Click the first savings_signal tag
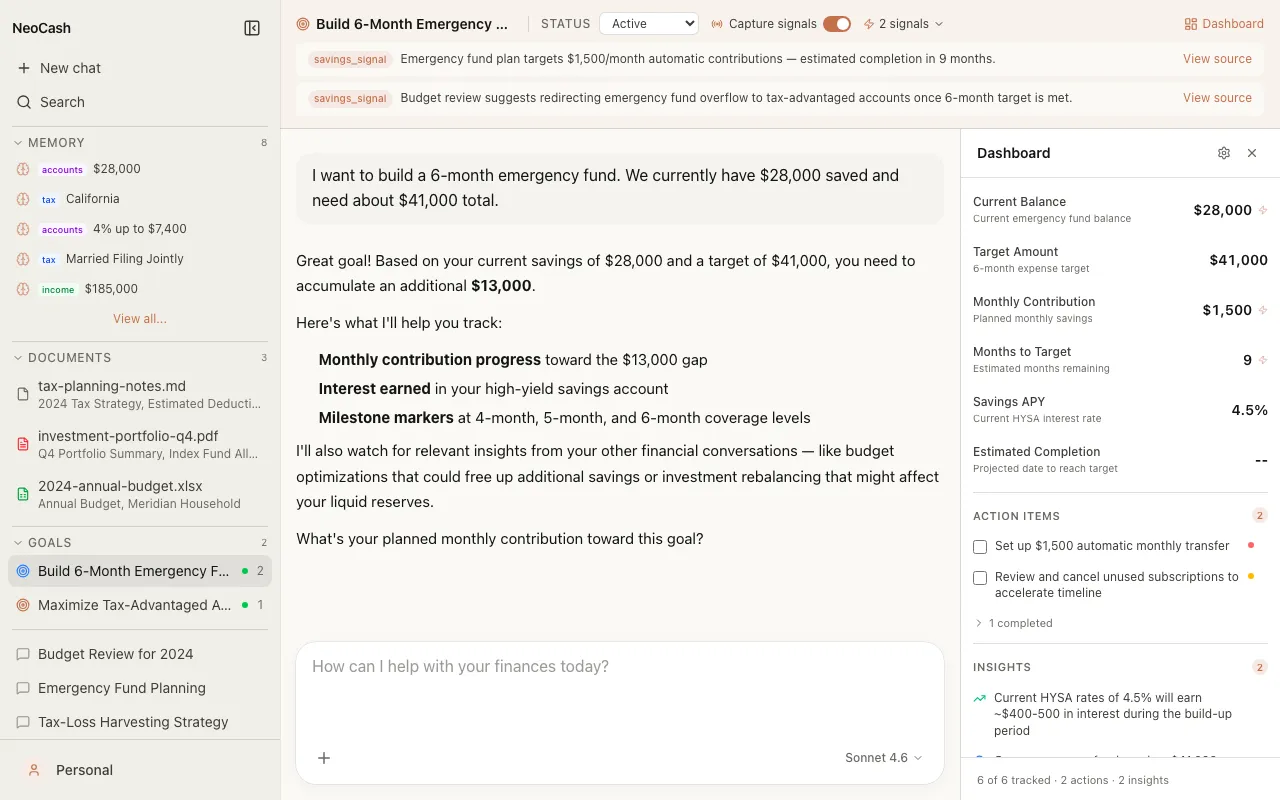This screenshot has width=1280, height=800. click(350, 59)
